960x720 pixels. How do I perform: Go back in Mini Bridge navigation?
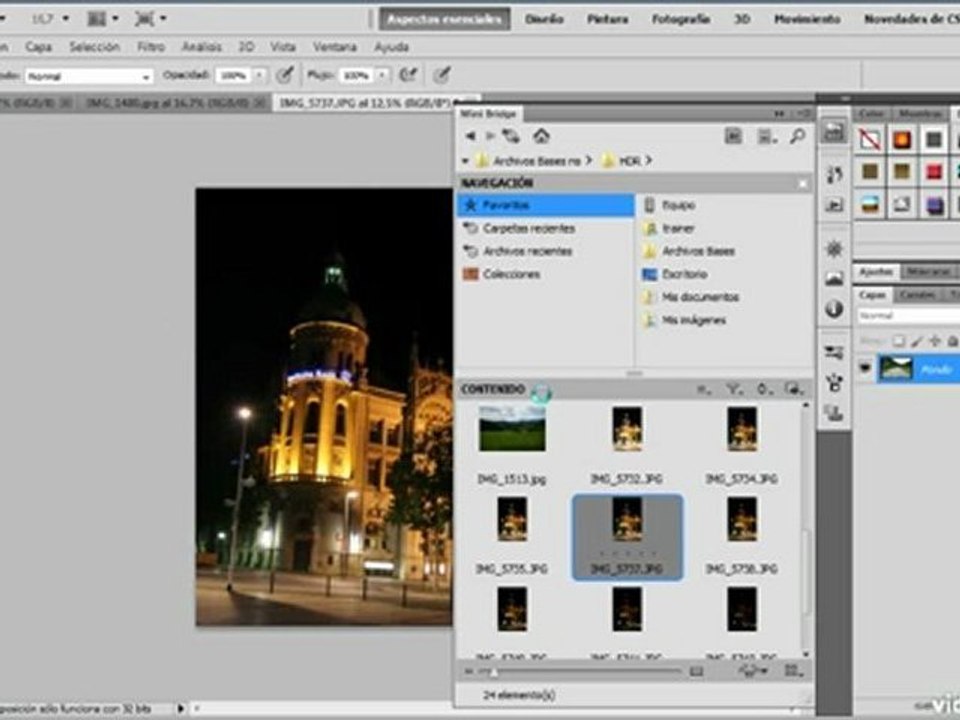point(470,136)
